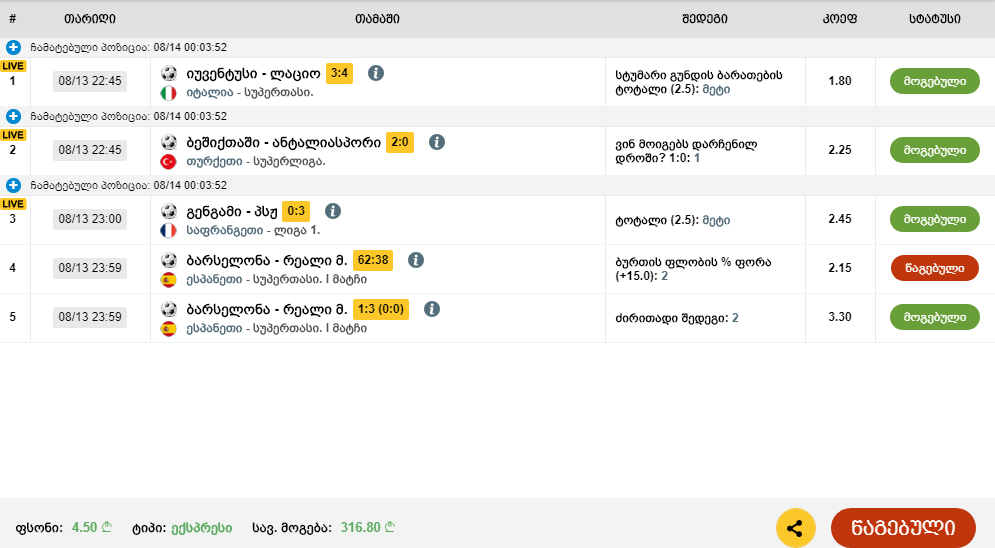This screenshot has height=548, width=995.
Task: Click the soccer ball icon in row 4
Action: click(x=169, y=260)
